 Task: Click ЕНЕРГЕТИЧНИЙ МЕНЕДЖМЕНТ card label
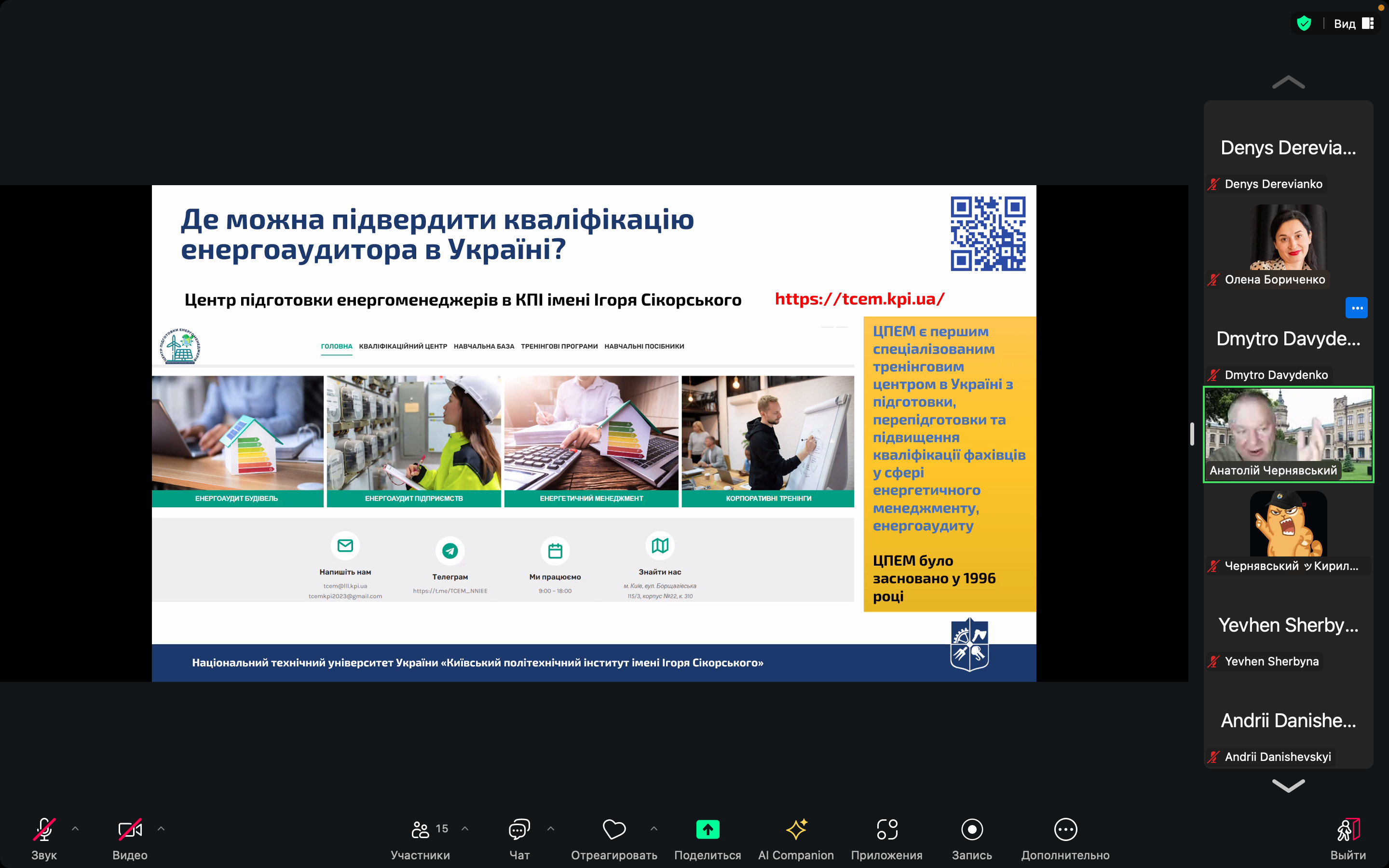pyautogui.click(x=591, y=498)
